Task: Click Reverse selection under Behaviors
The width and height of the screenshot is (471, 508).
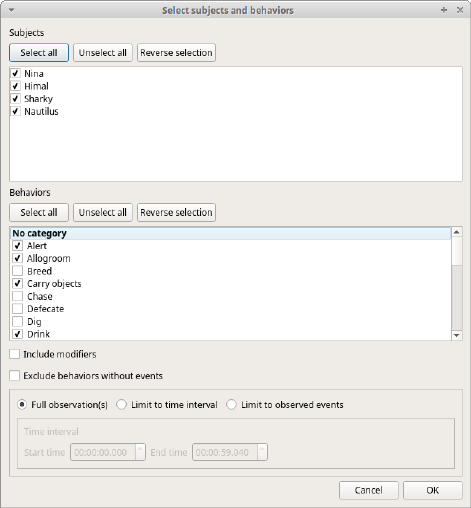Action: tap(176, 212)
